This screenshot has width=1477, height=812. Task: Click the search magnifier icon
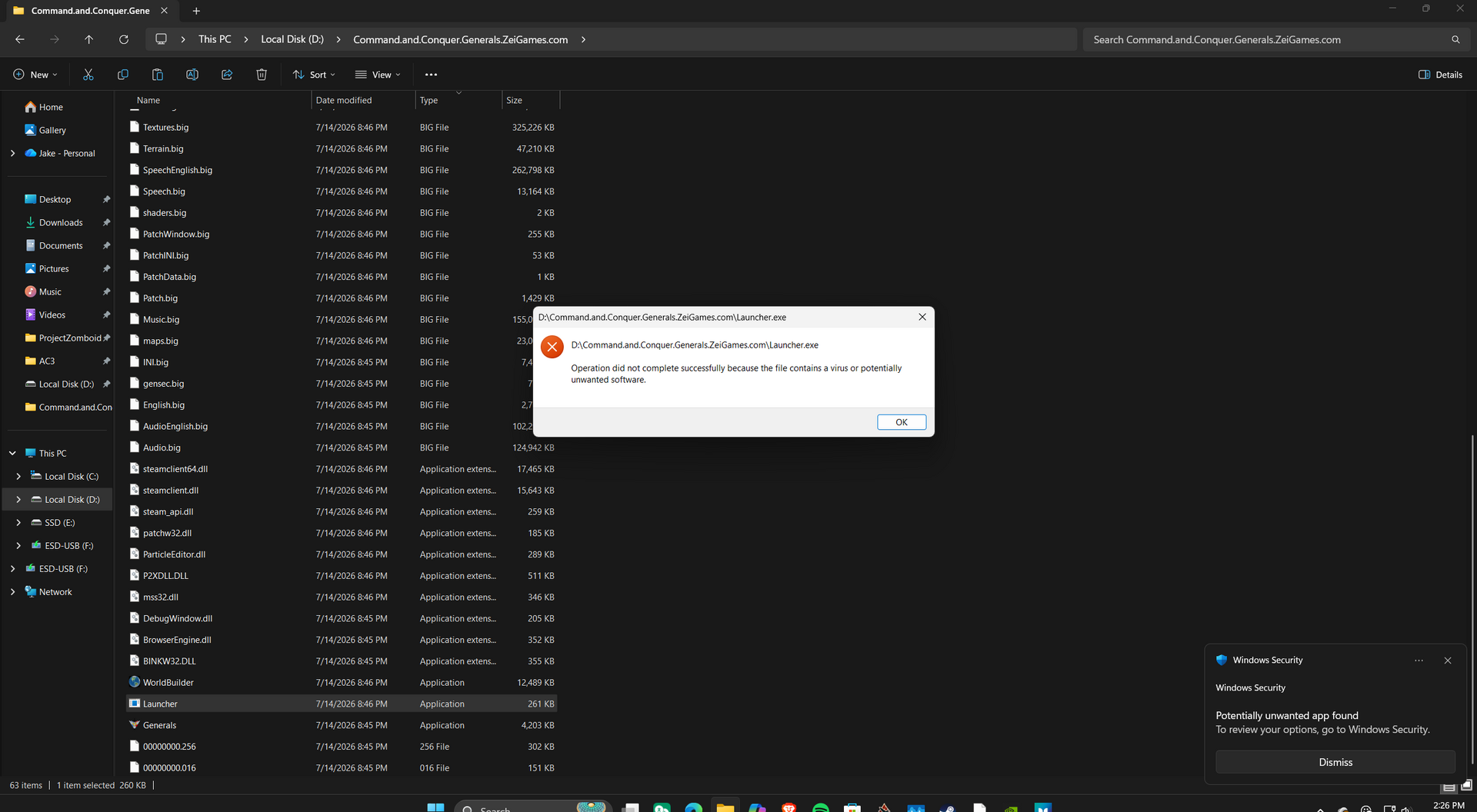point(1455,40)
